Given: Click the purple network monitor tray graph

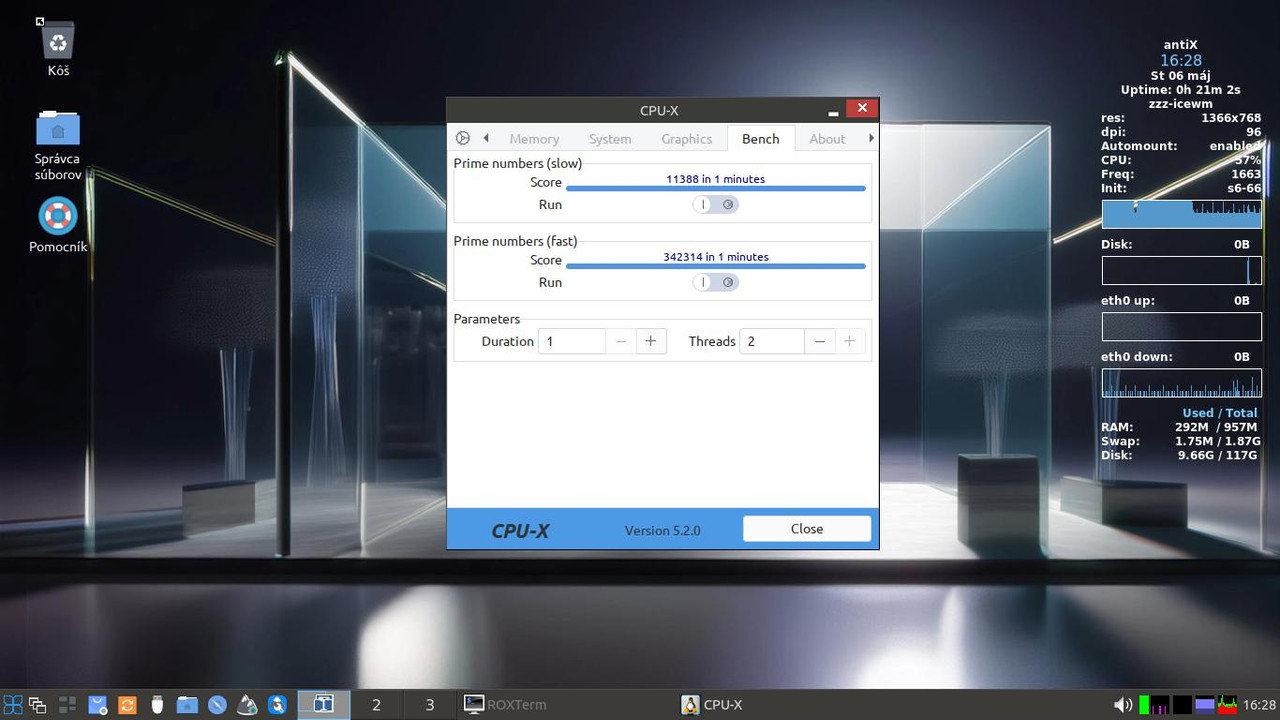Looking at the screenshot, I should 1160,705.
